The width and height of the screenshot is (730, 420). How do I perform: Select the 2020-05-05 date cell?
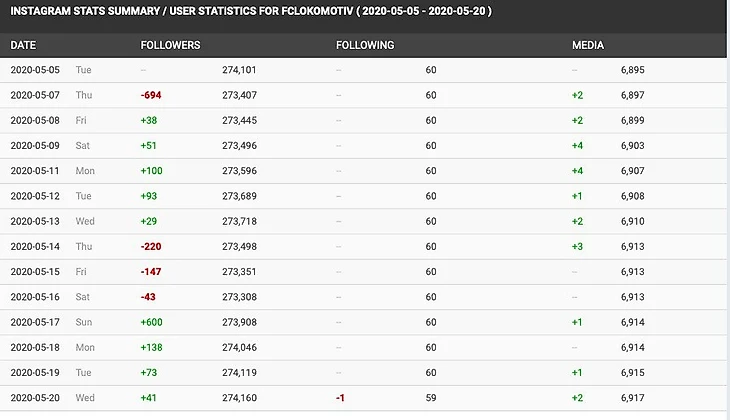[x=35, y=70]
